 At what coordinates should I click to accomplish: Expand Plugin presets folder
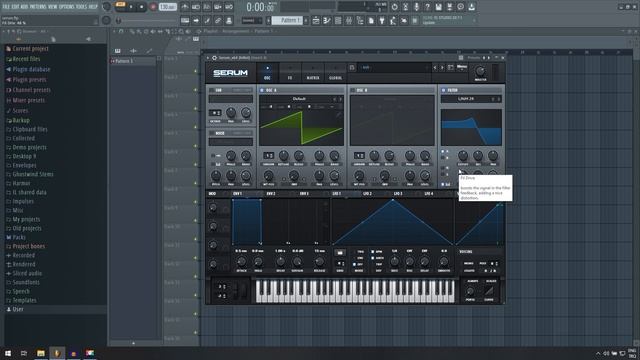point(29,80)
